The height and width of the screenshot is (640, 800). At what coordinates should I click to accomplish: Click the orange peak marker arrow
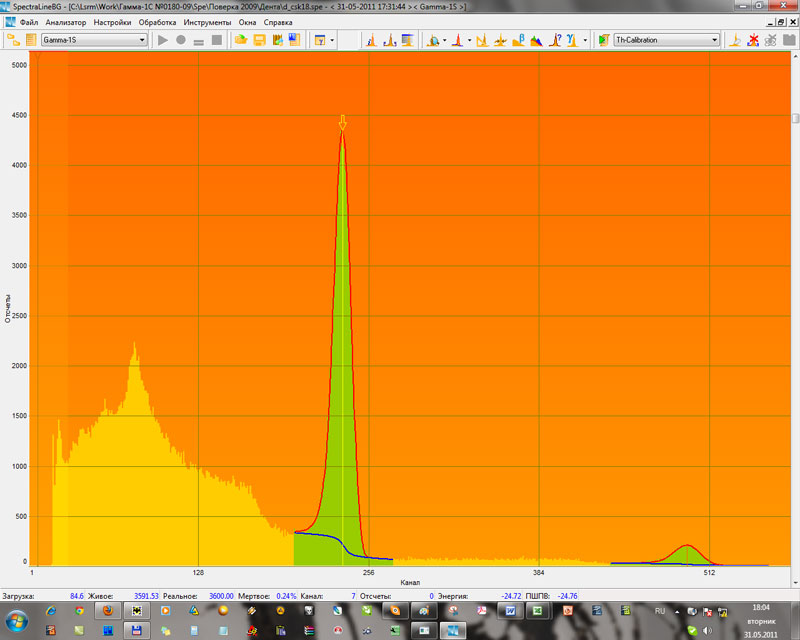[342, 122]
